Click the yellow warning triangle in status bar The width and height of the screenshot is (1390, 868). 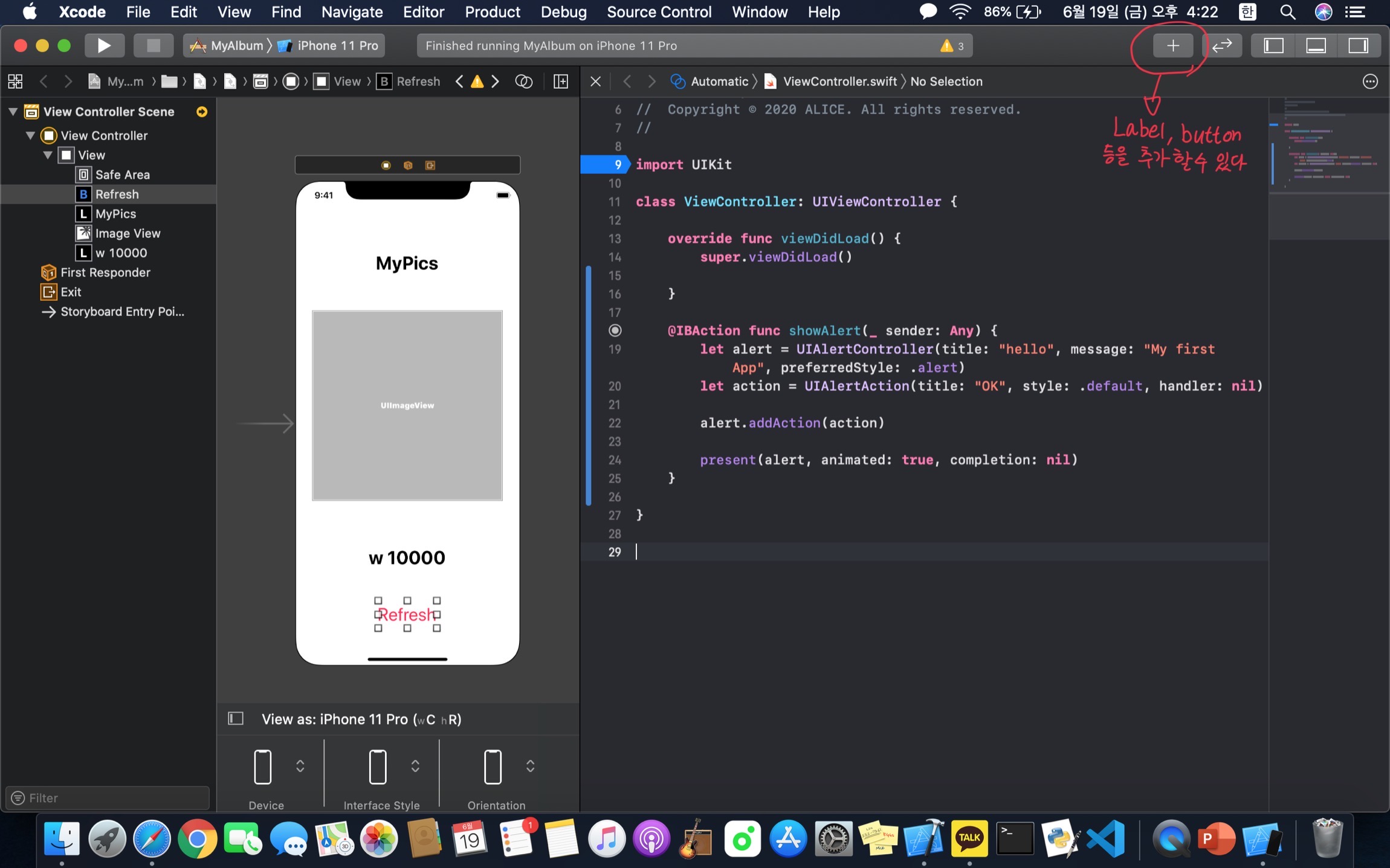click(x=946, y=46)
